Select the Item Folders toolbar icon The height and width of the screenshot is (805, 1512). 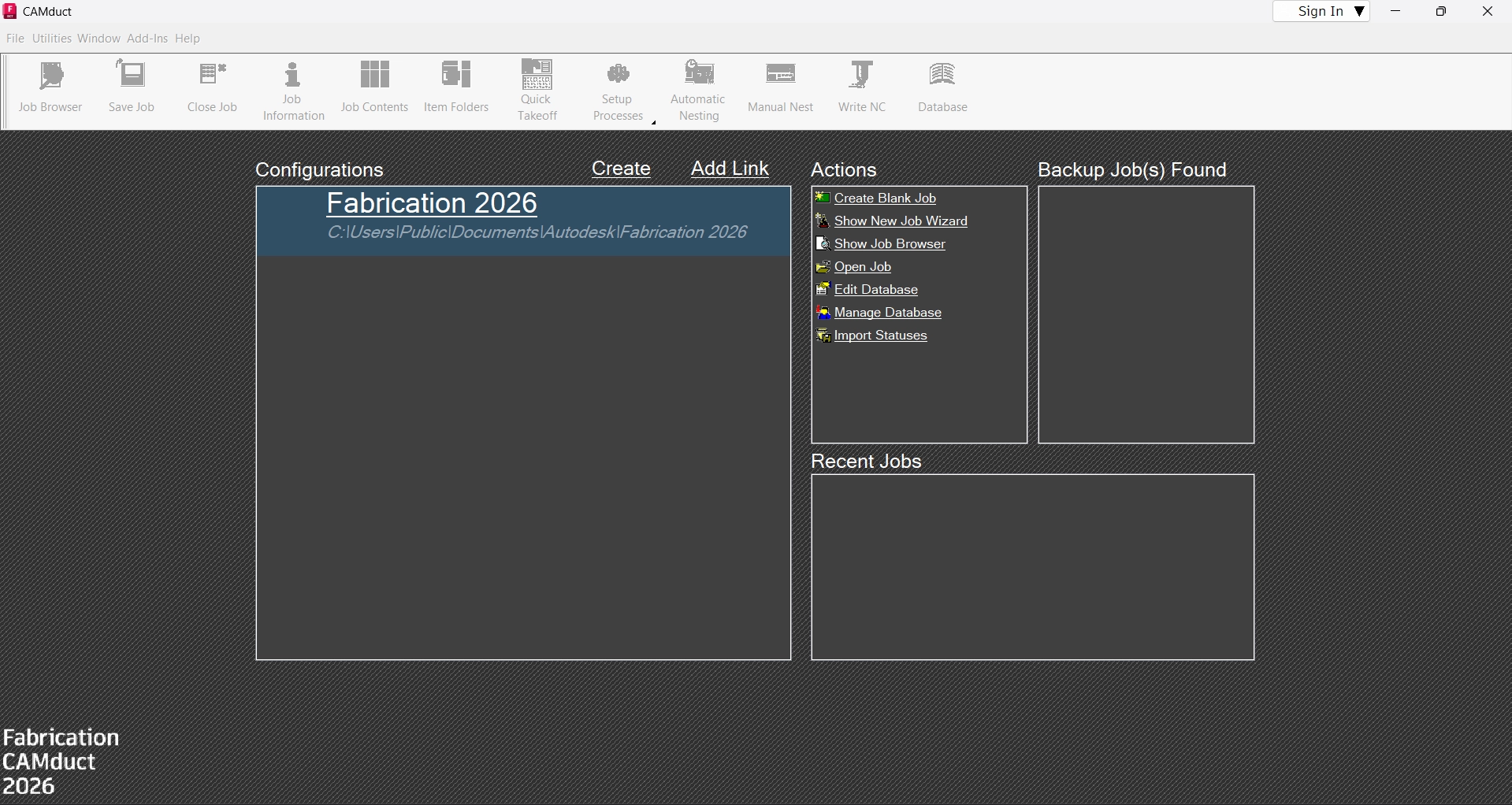456,87
